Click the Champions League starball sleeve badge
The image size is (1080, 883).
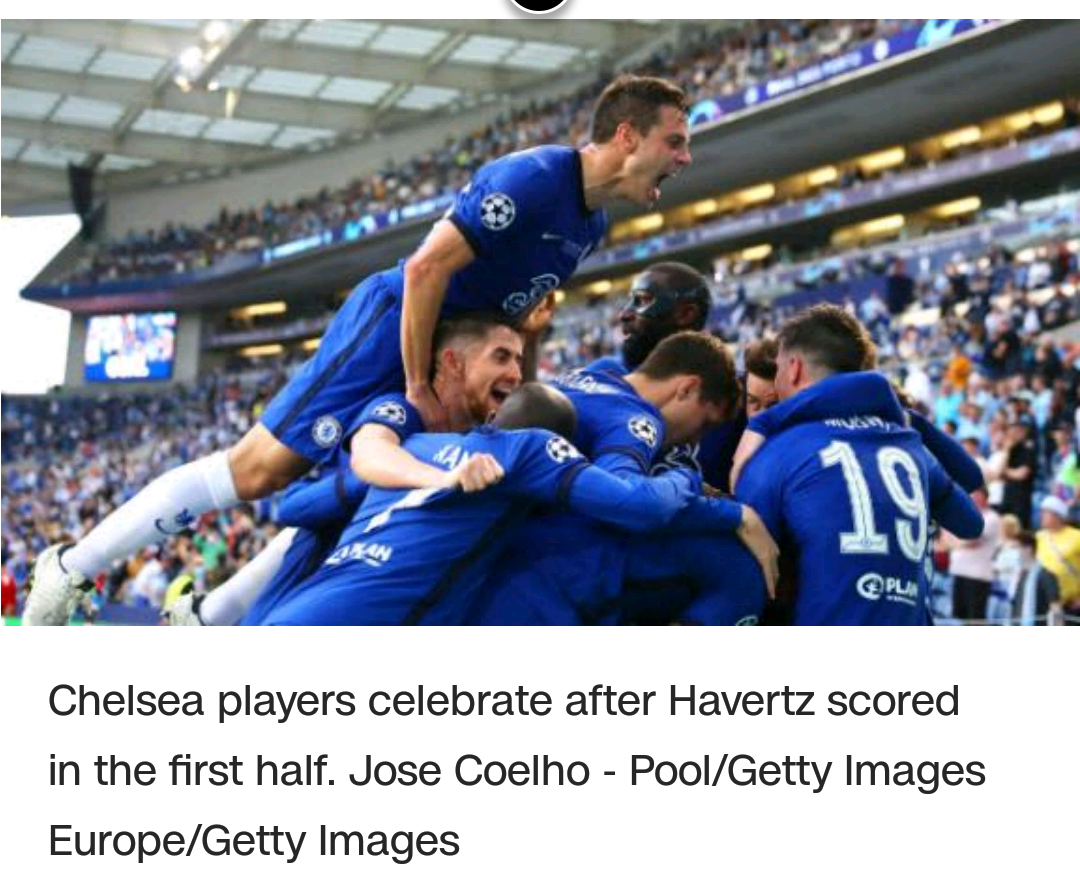click(497, 211)
